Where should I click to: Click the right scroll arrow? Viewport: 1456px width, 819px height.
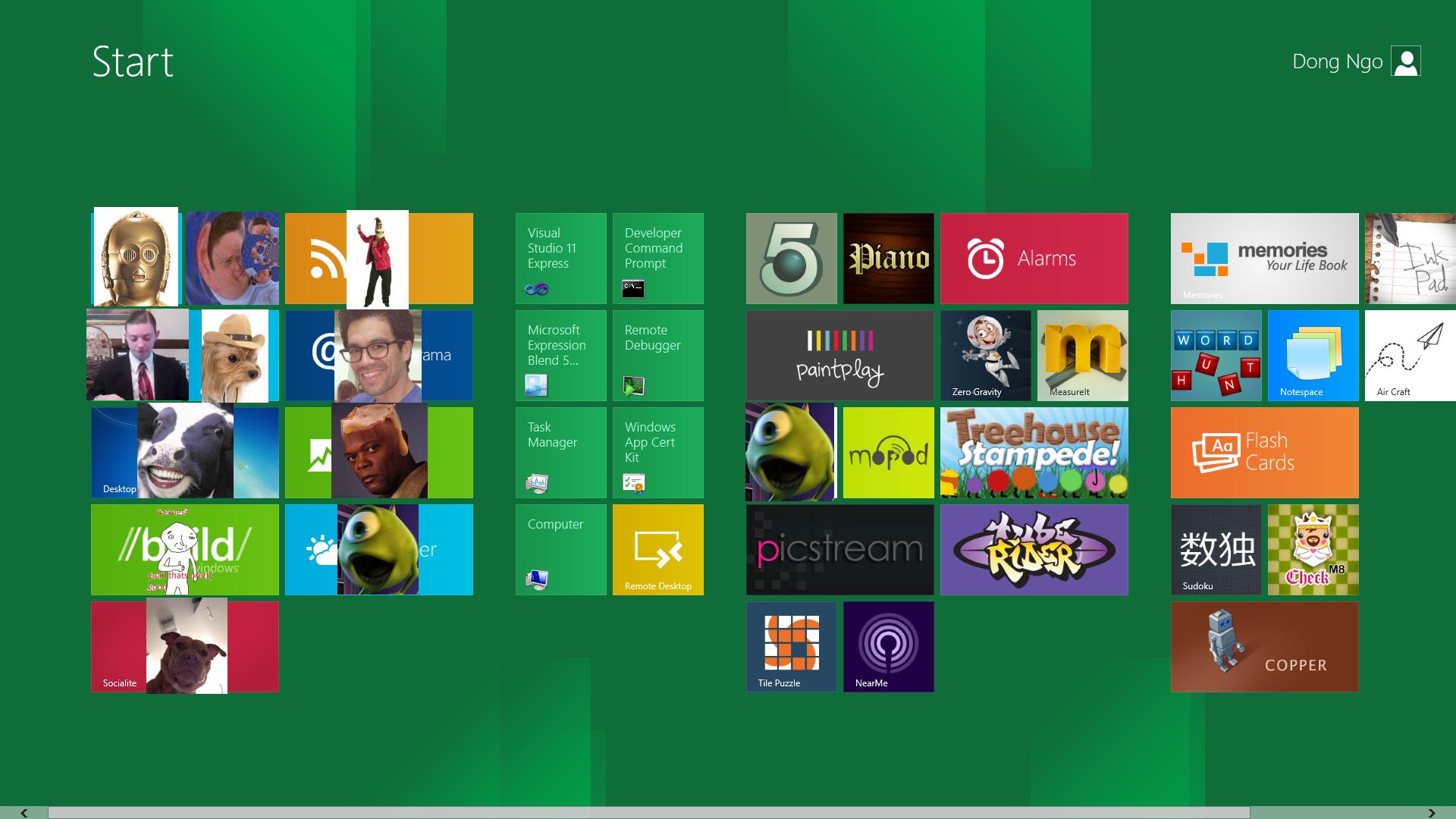pyautogui.click(x=1431, y=813)
